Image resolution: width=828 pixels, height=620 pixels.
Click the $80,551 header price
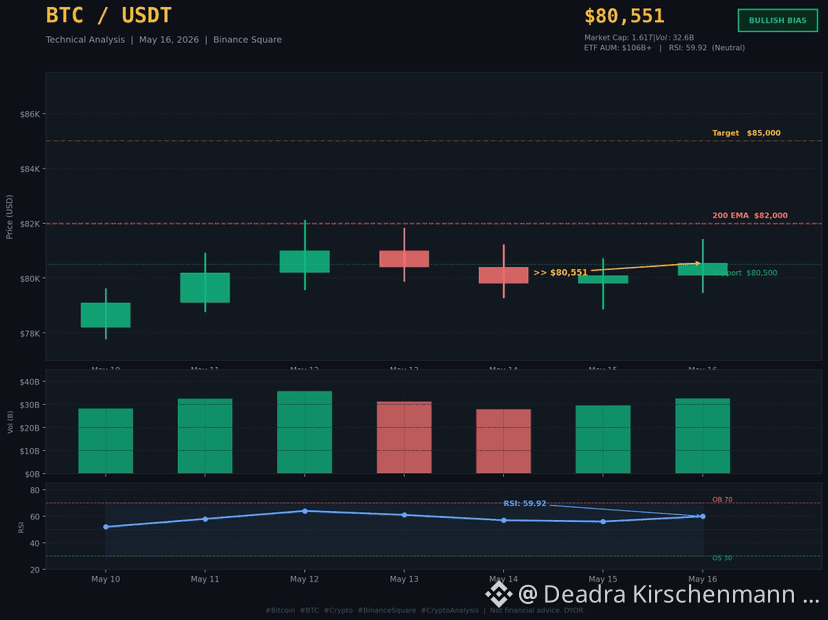coord(624,16)
